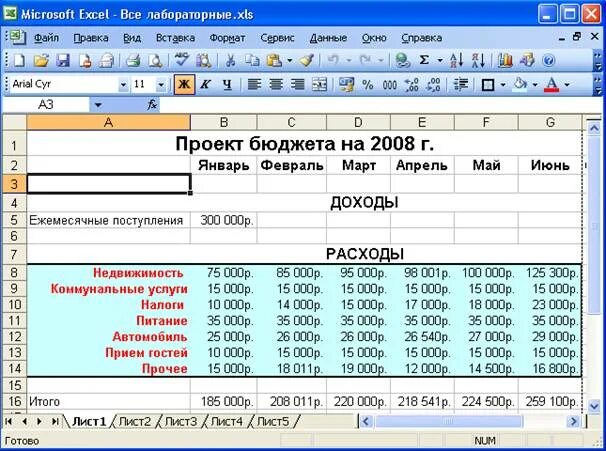Select column header D
This screenshot has height=451, width=606.
(358, 123)
